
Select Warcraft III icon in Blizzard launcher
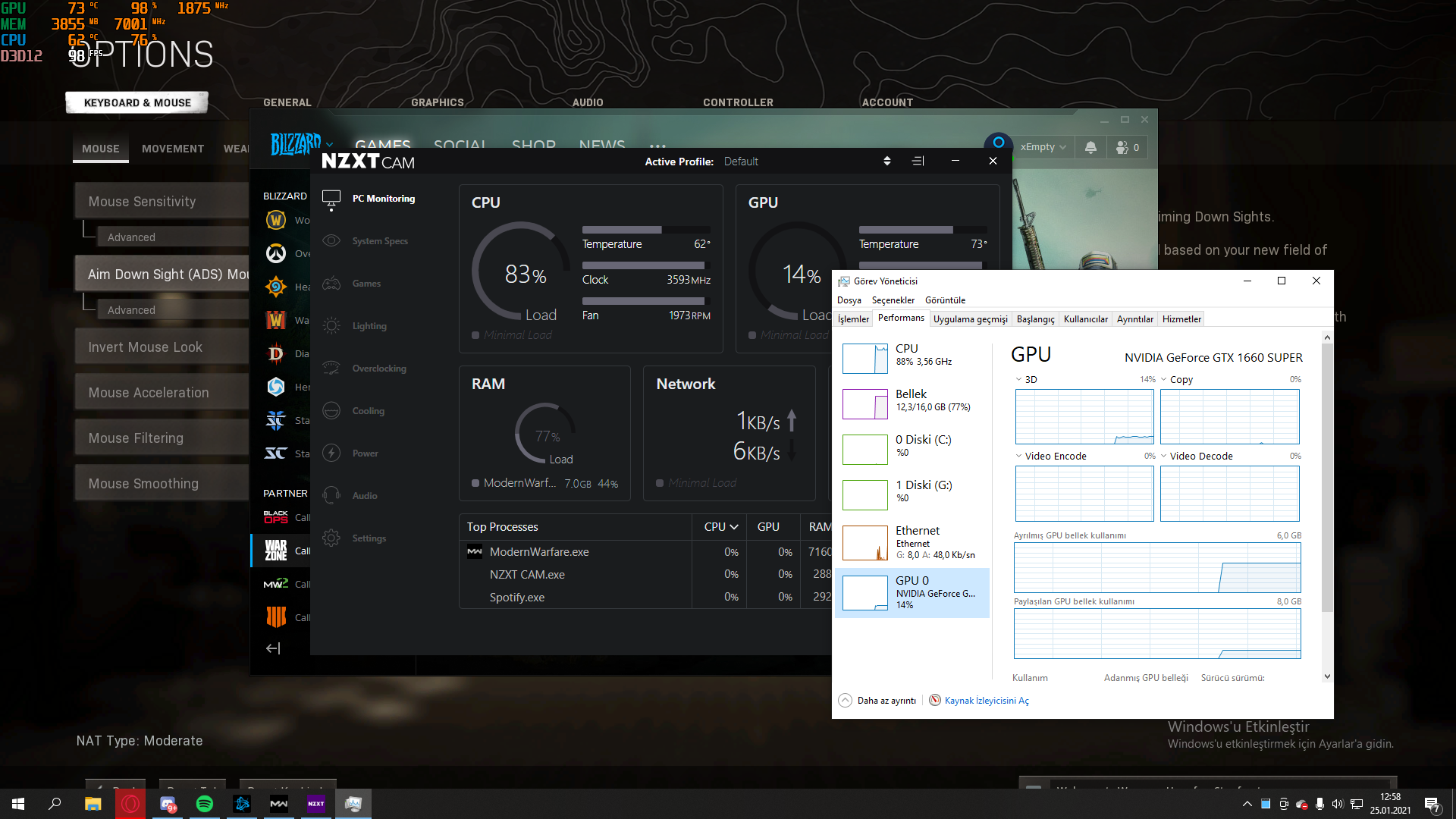point(276,320)
